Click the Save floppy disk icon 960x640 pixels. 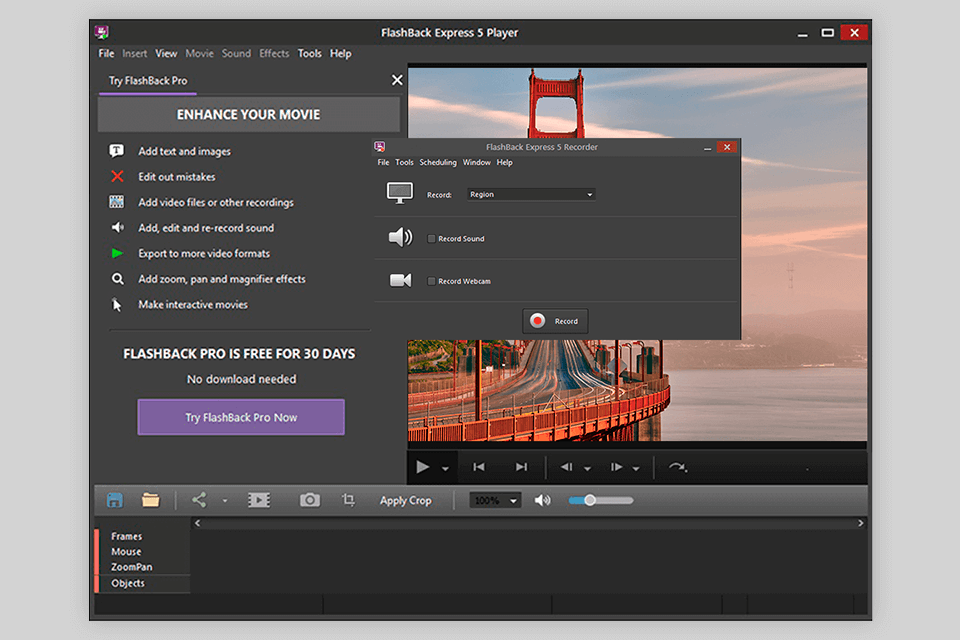114,500
